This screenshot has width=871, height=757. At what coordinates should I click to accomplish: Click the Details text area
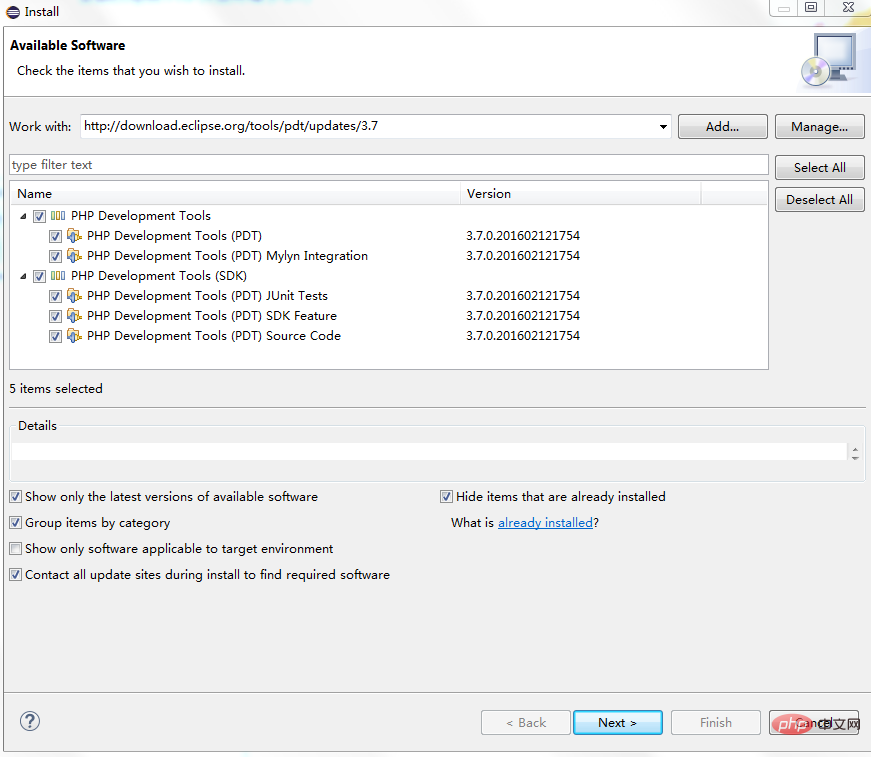click(x=429, y=452)
